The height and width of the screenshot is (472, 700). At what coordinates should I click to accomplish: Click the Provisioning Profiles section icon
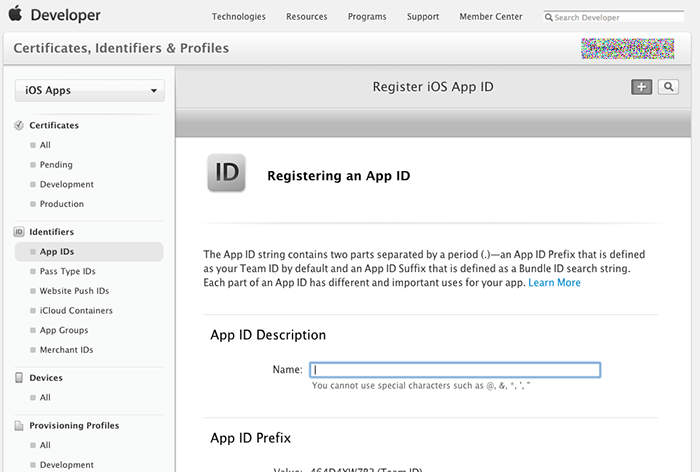tap(20, 425)
